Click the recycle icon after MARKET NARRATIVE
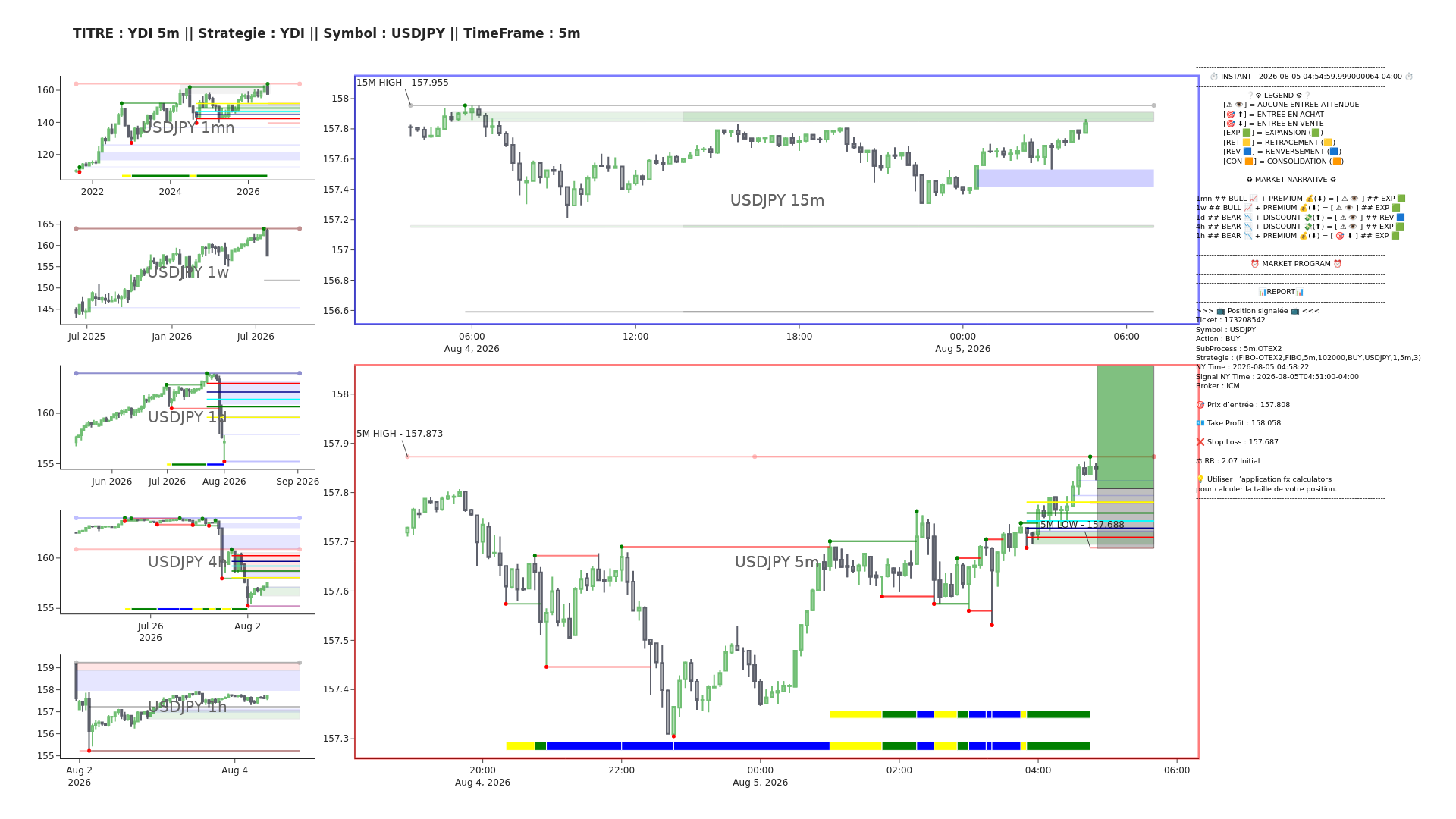This screenshot has height=819, width=1456. (x=1333, y=180)
